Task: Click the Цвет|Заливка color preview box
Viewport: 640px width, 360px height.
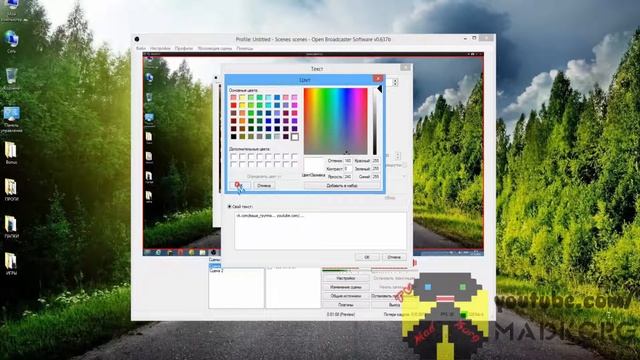Action: [x=314, y=165]
